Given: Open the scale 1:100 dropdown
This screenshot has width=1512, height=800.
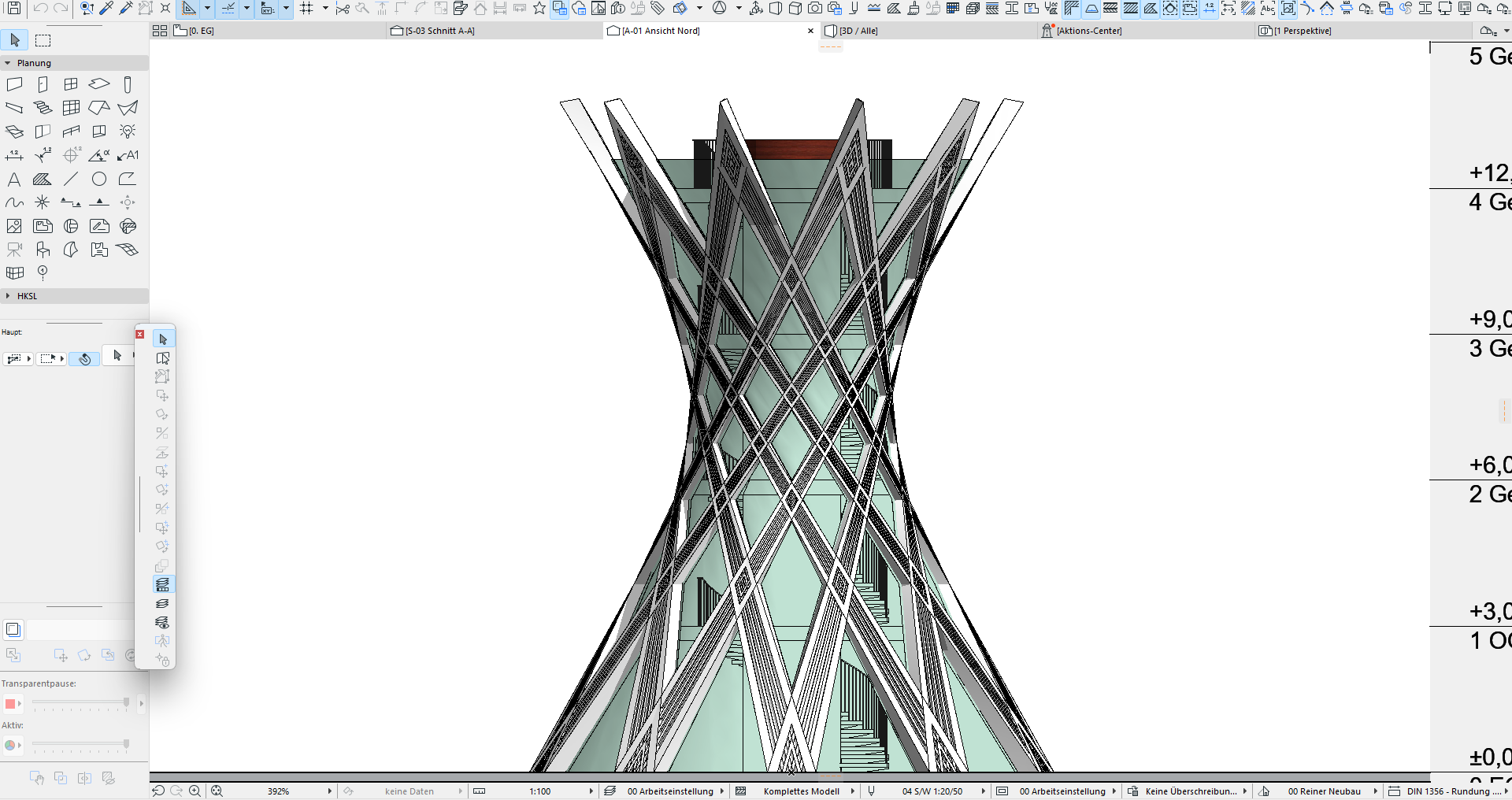Looking at the screenshot, I should (591, 791).
